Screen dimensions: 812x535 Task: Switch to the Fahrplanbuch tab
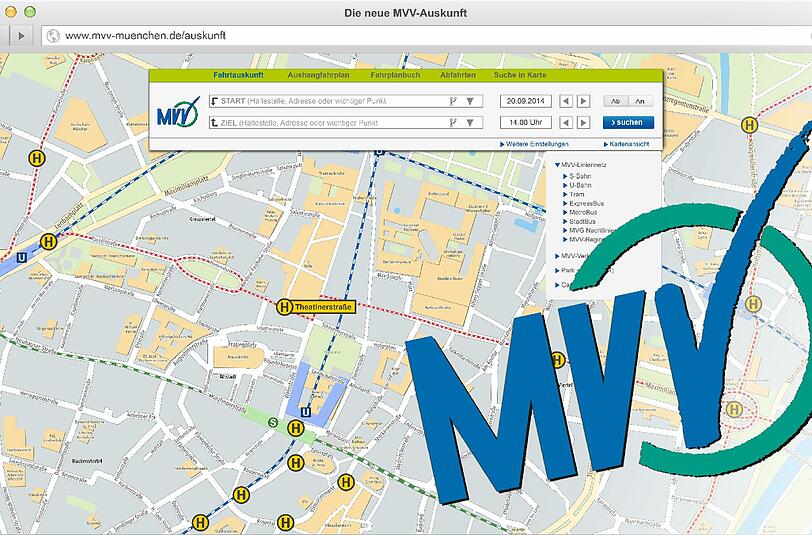pyautogui.click(x=395, y=75)
